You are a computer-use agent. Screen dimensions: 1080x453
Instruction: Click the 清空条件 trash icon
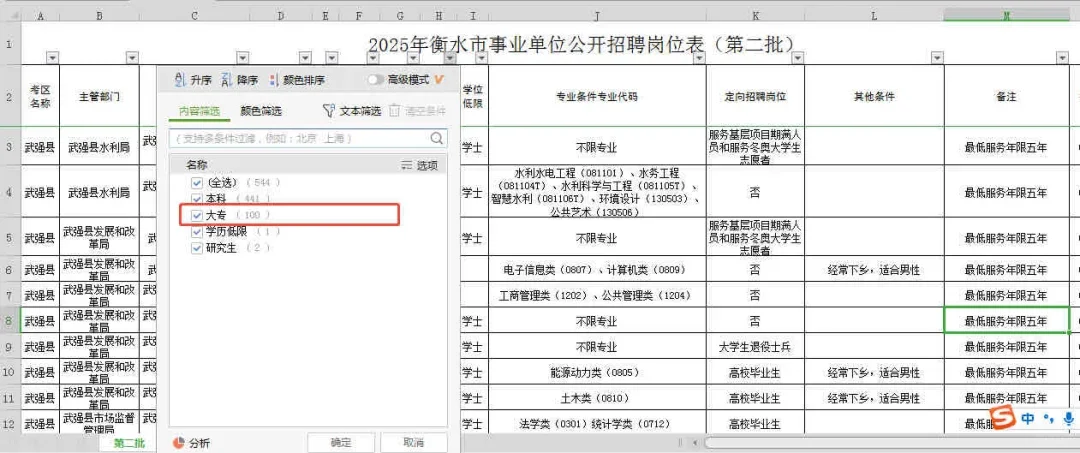(x=394, y=110)
